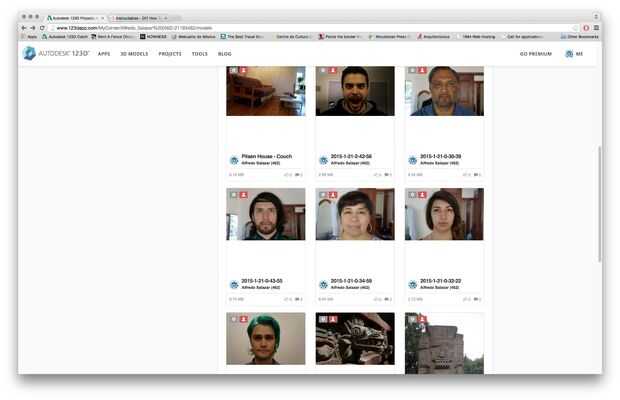Click the red person badge on green-haired person thumbnail
Viewport: 620px width, 400px height.
coord(244,319)
